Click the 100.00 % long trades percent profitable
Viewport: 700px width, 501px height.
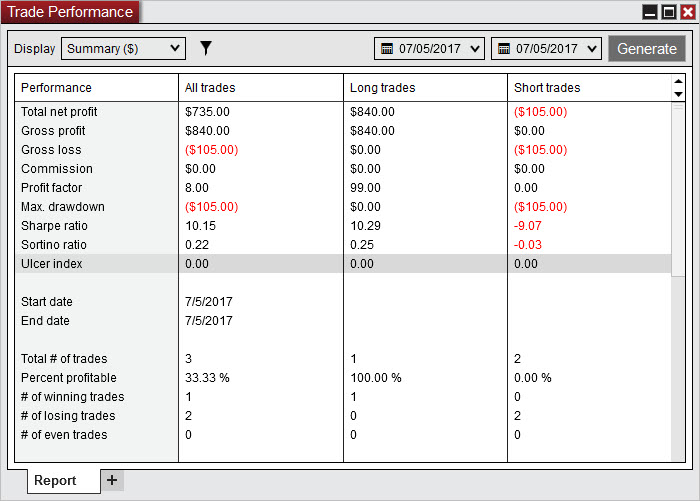[x=375, y=378]
